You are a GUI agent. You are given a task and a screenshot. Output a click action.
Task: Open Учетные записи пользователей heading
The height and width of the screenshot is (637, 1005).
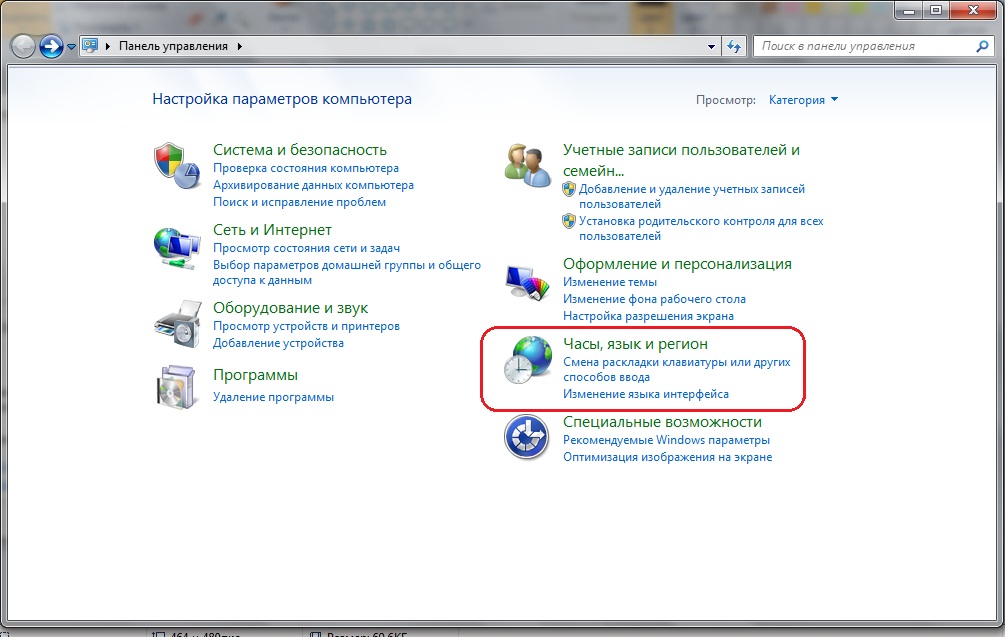(681, 160)
